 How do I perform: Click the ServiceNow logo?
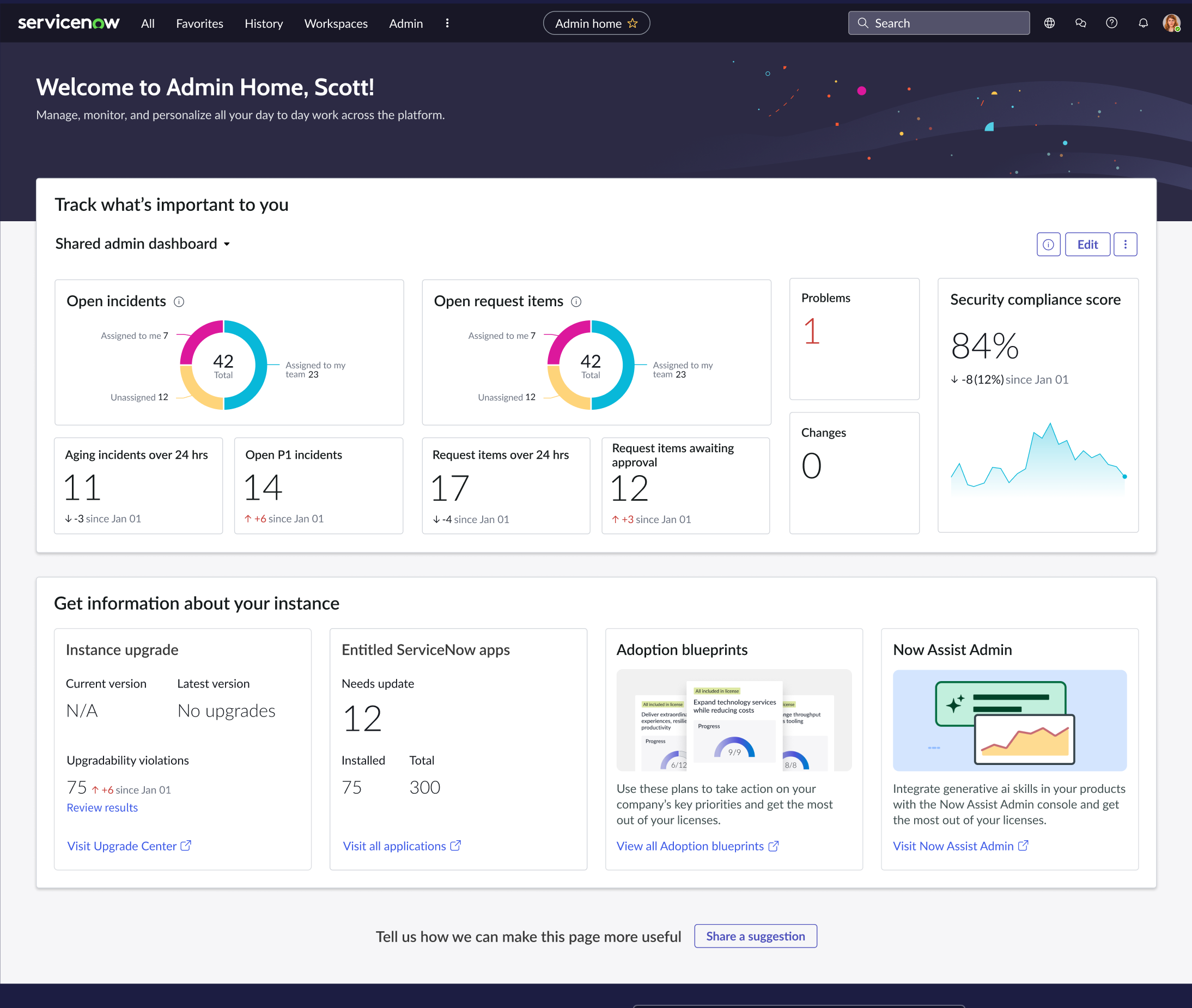pyautogui.click(x=69, y=23)
